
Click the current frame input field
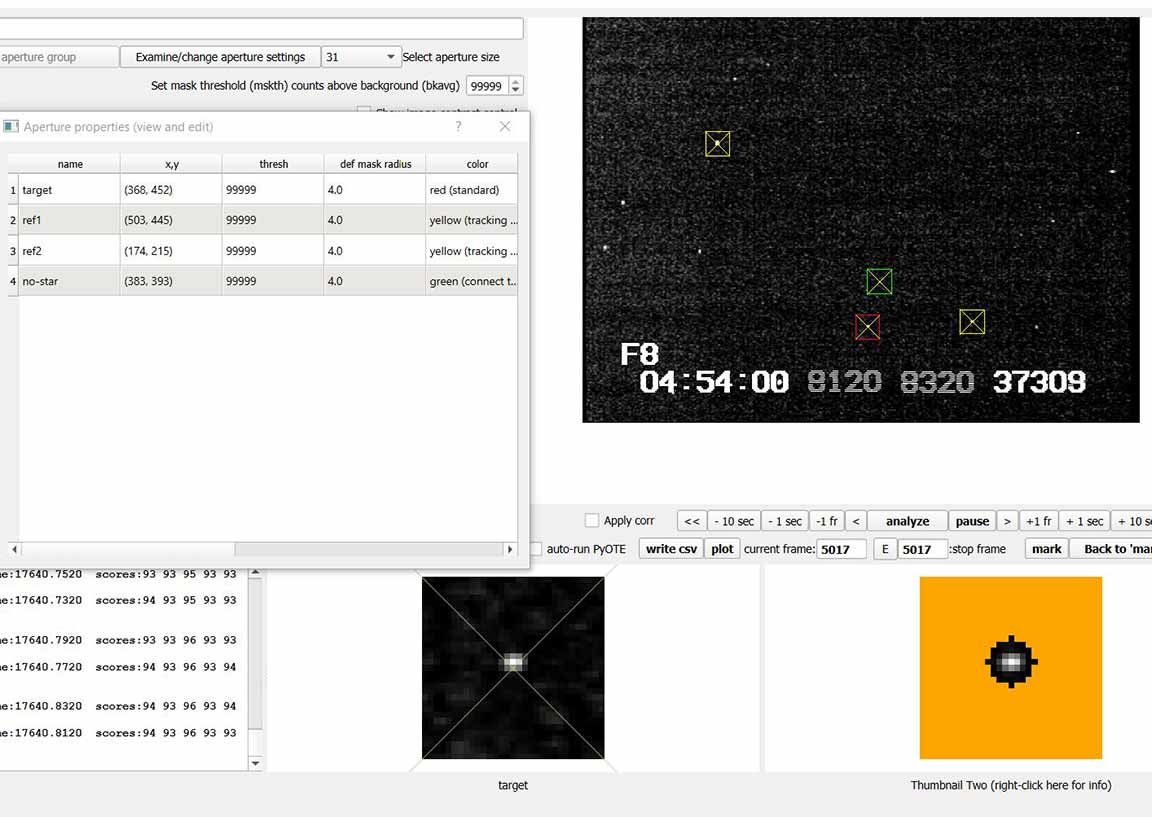click(x=841, y=549)
